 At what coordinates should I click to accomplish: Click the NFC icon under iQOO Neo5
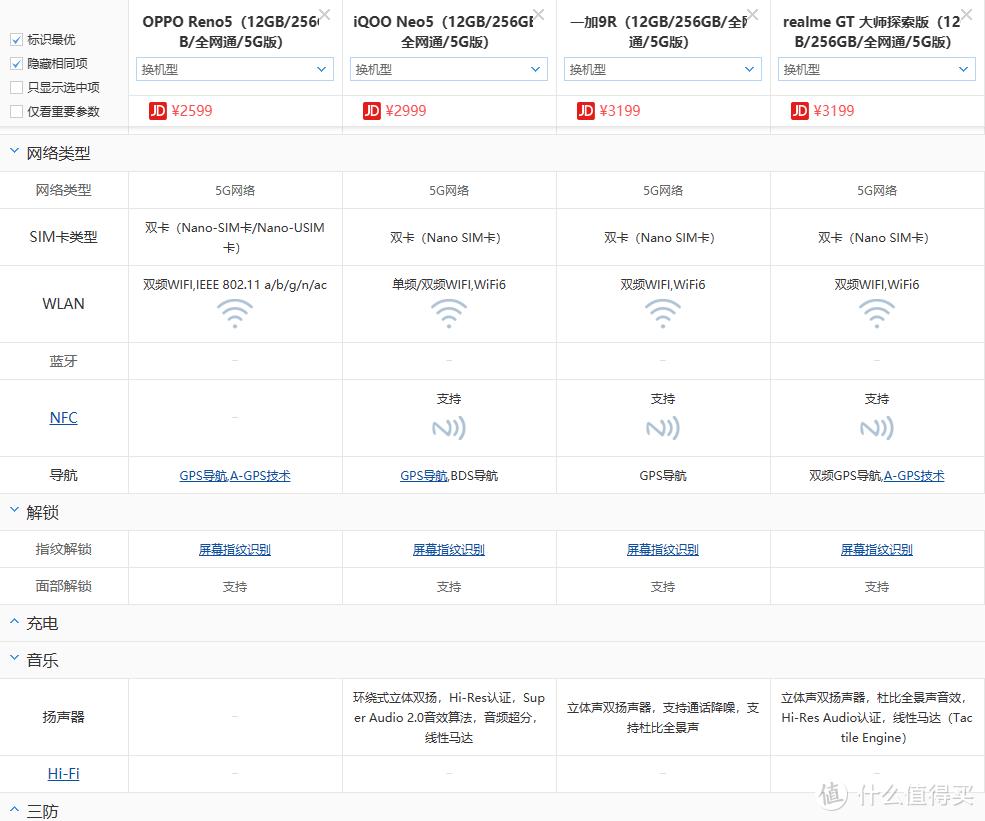pos(448,426)
